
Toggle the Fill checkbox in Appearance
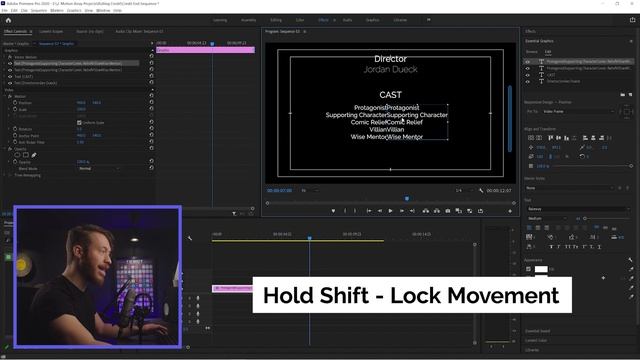point(529,269)
